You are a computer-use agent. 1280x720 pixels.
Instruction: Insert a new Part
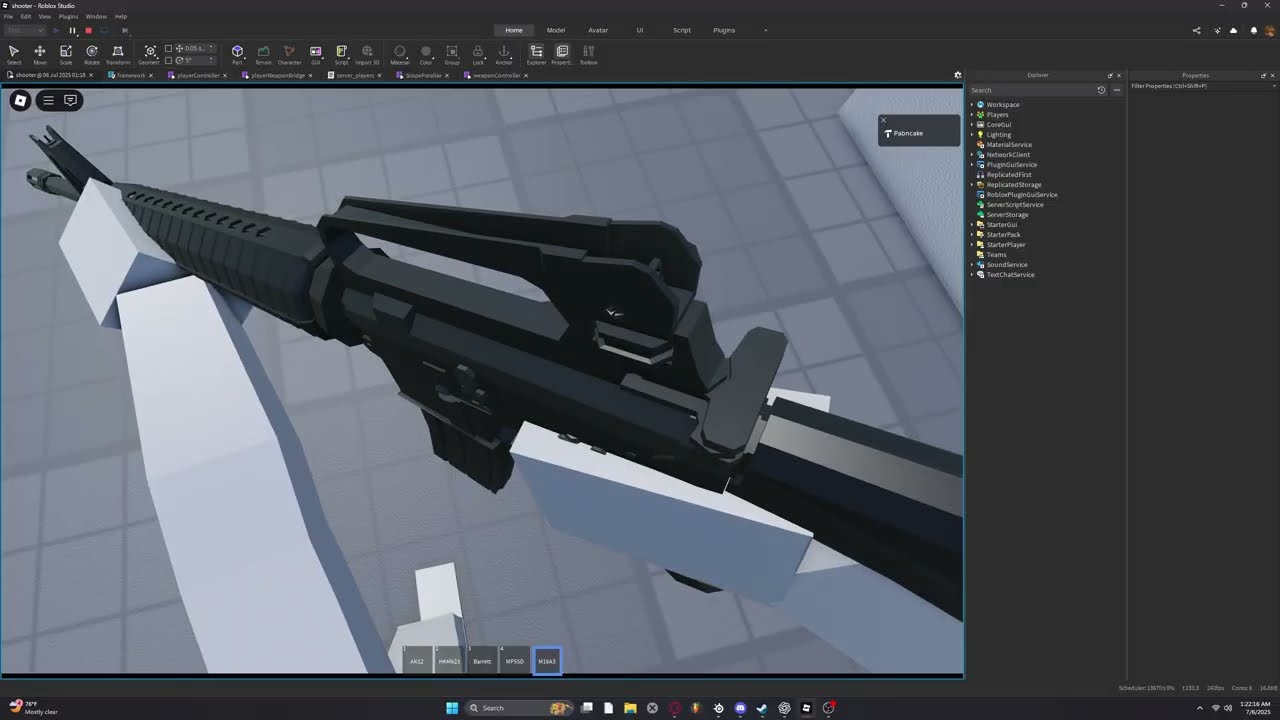pos(237,54)
